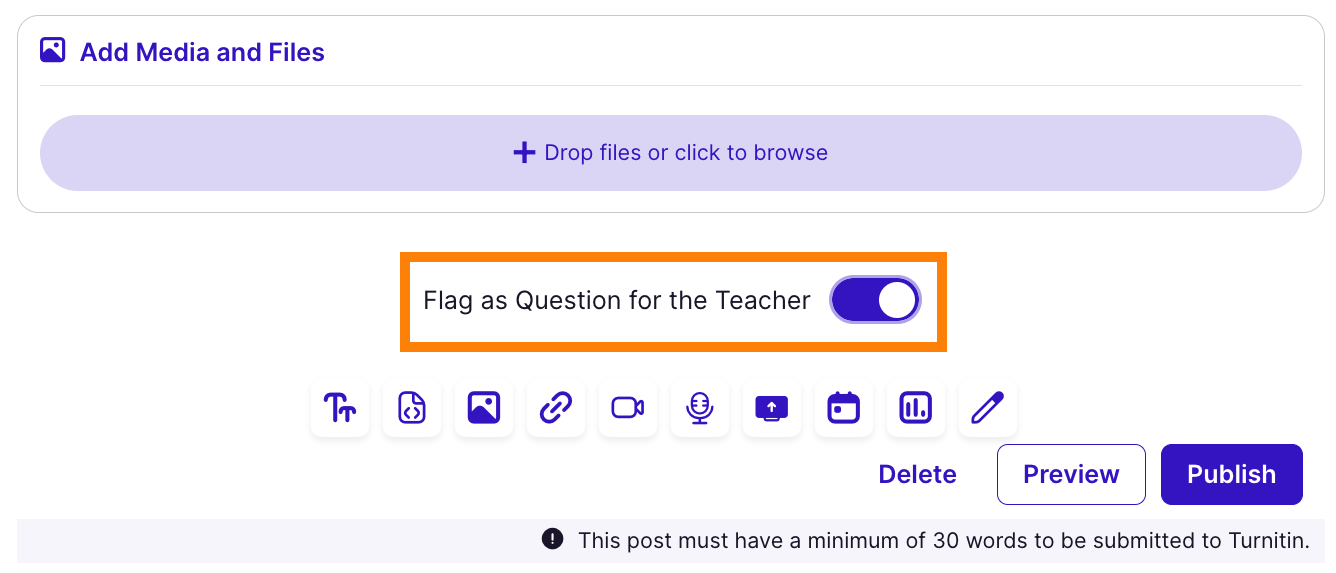The width and height of the screenshot is (1336, 573).
Task: Click the picture icon beside Add Media heading
Action: point(52,50)
